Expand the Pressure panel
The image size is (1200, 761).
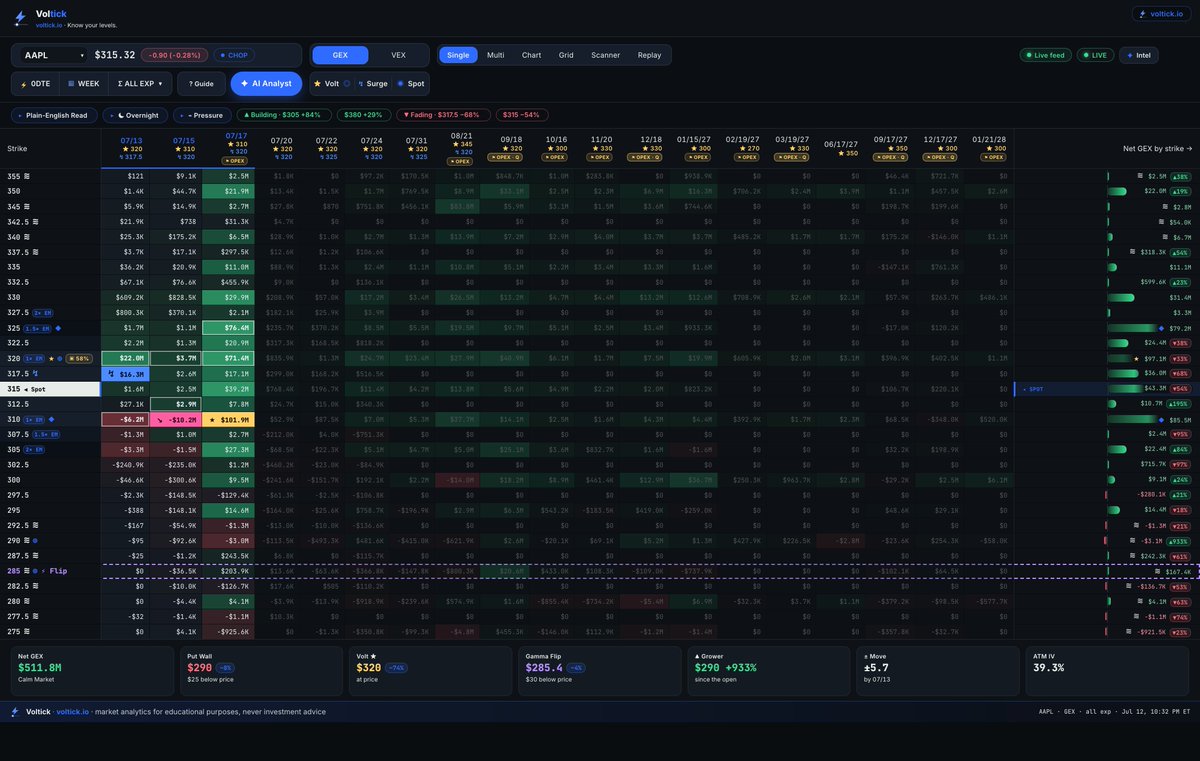[201, 115]
